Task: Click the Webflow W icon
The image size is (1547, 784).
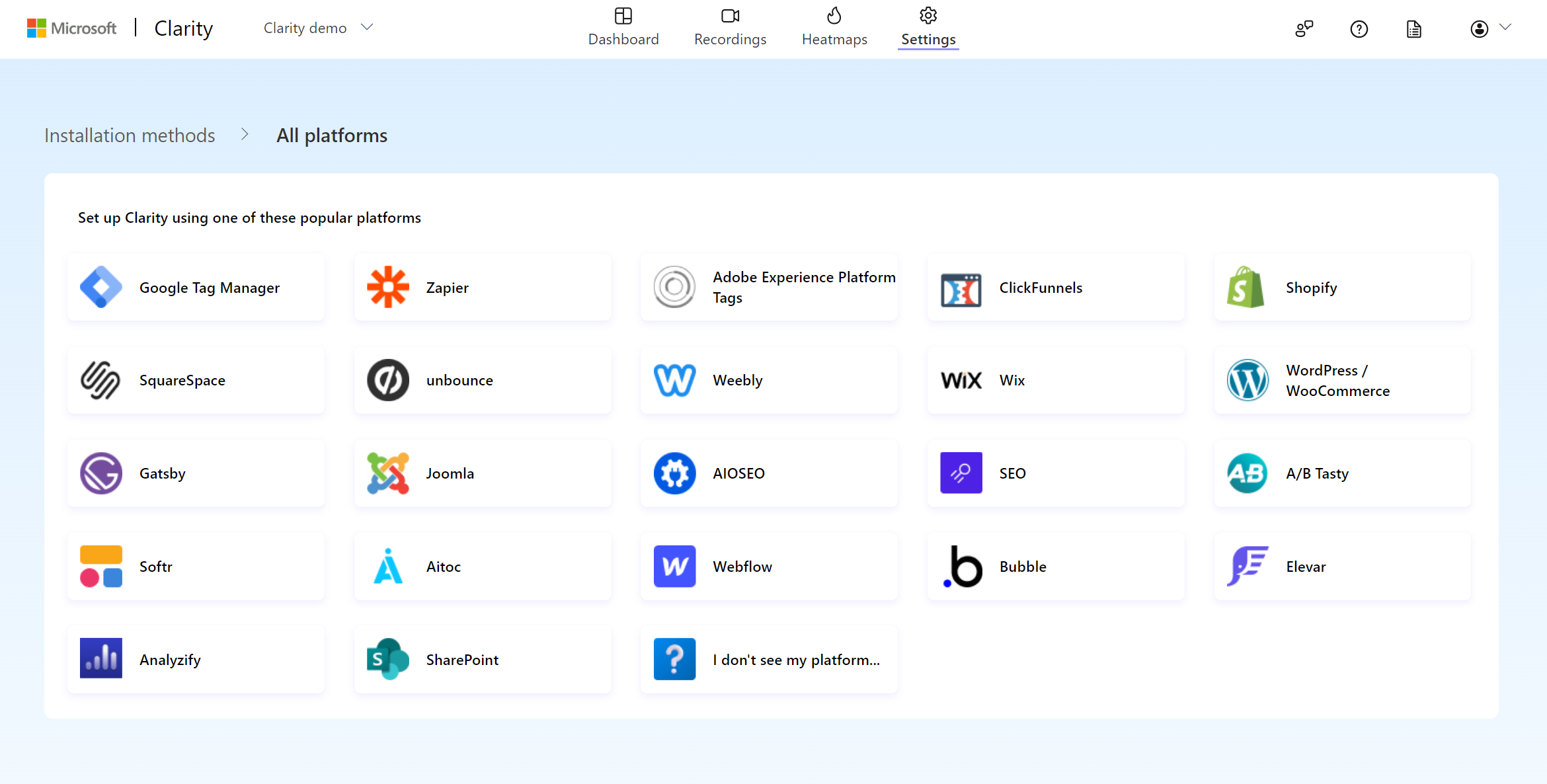Action: pos(674,567)
